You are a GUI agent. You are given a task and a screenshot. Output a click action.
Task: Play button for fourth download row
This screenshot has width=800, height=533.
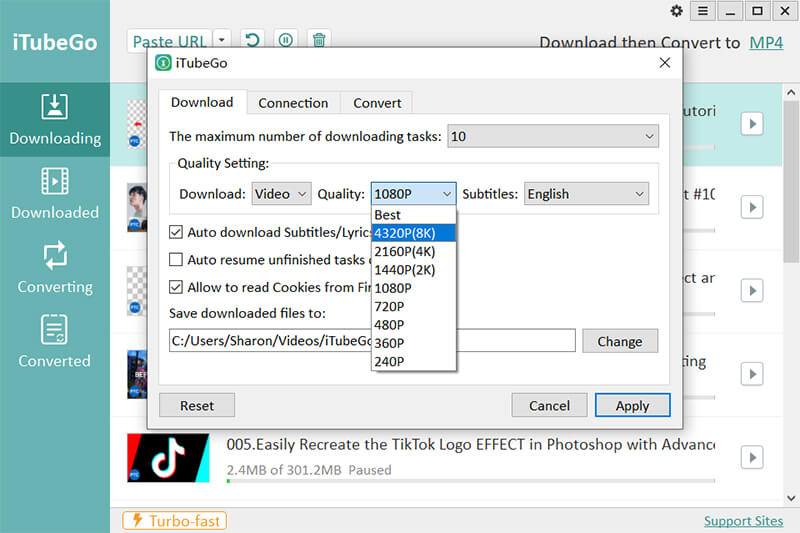click(x=752, y=374)
